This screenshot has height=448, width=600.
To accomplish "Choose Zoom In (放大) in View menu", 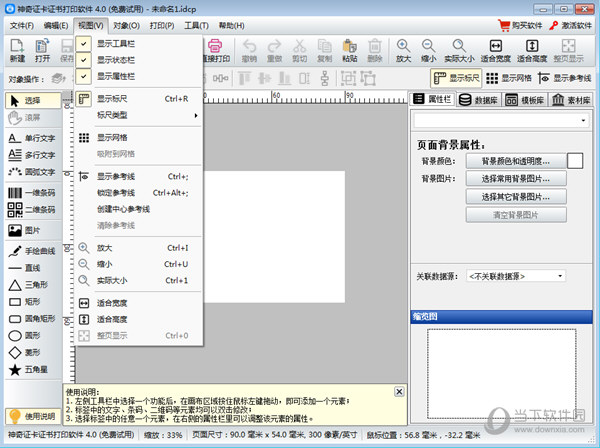I will pyautogui.click(x=138, y=248).
